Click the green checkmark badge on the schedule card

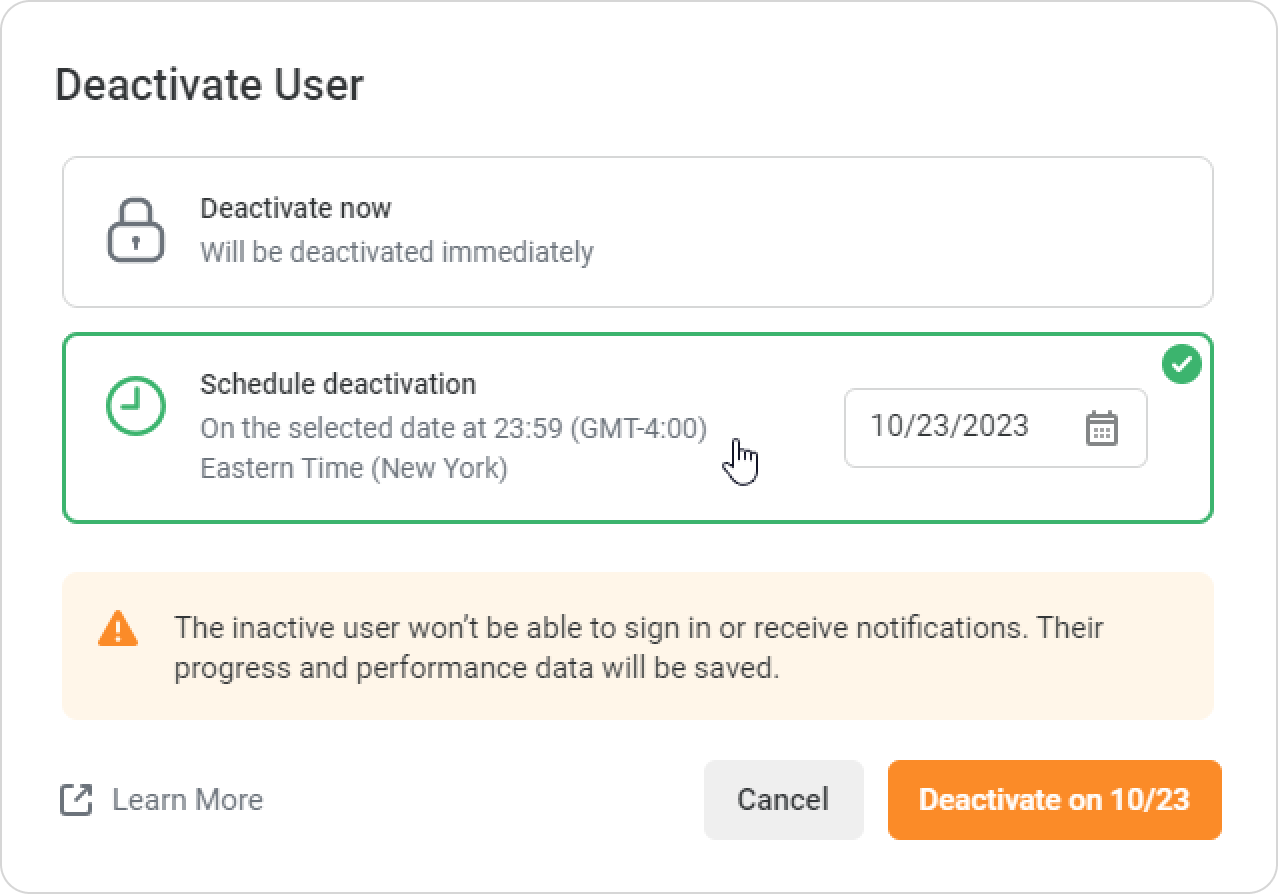pyautogui.click(x=1182, y=364)
